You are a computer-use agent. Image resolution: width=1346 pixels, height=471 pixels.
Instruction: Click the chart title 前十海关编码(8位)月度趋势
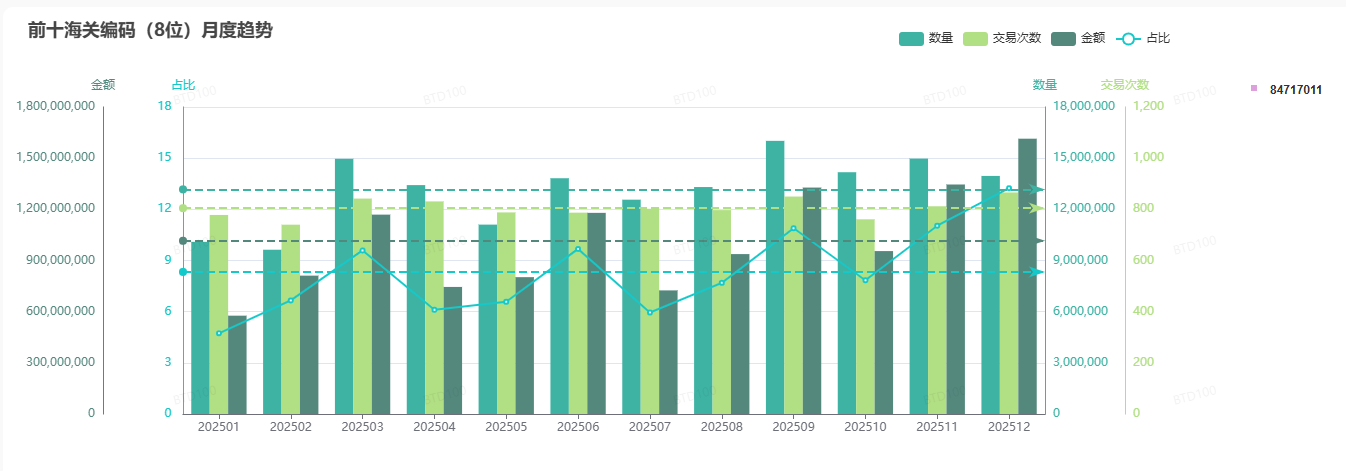tap(150, 31)
